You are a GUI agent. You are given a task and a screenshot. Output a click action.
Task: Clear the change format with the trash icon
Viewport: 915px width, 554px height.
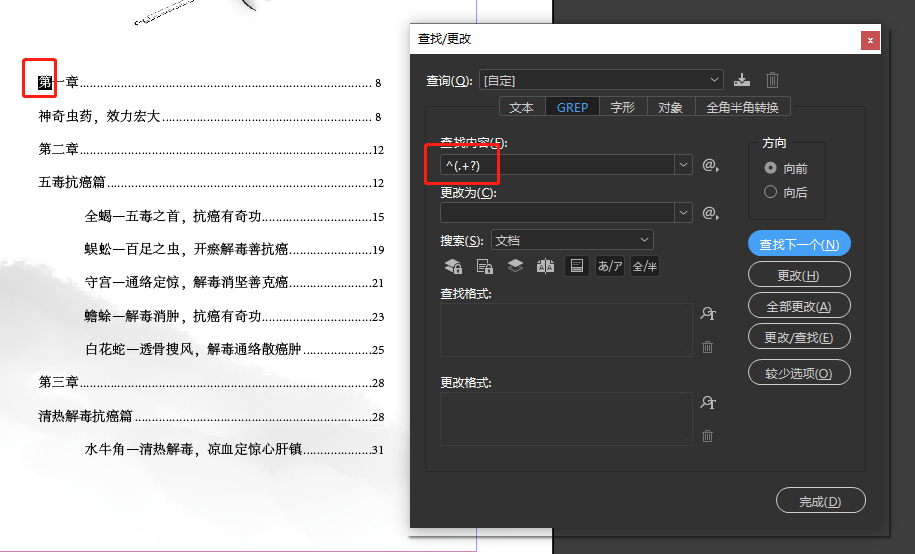pyautogui.click(x=707, y=436)
